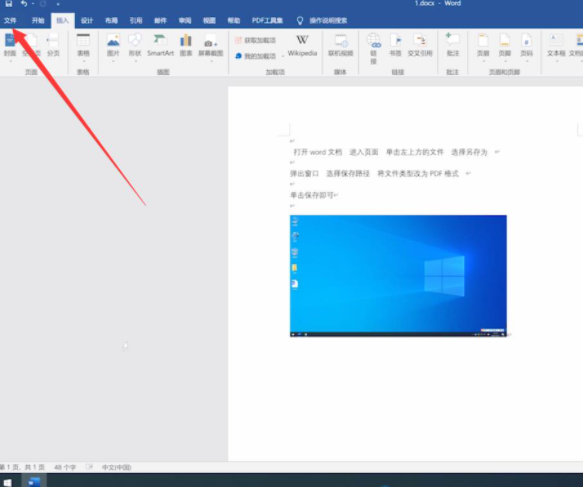Image resolution: width=583 pixels, height=488 pixels.
Task: Switch to the 开始 (Home) ribbon tab
Action: point(38,20)
